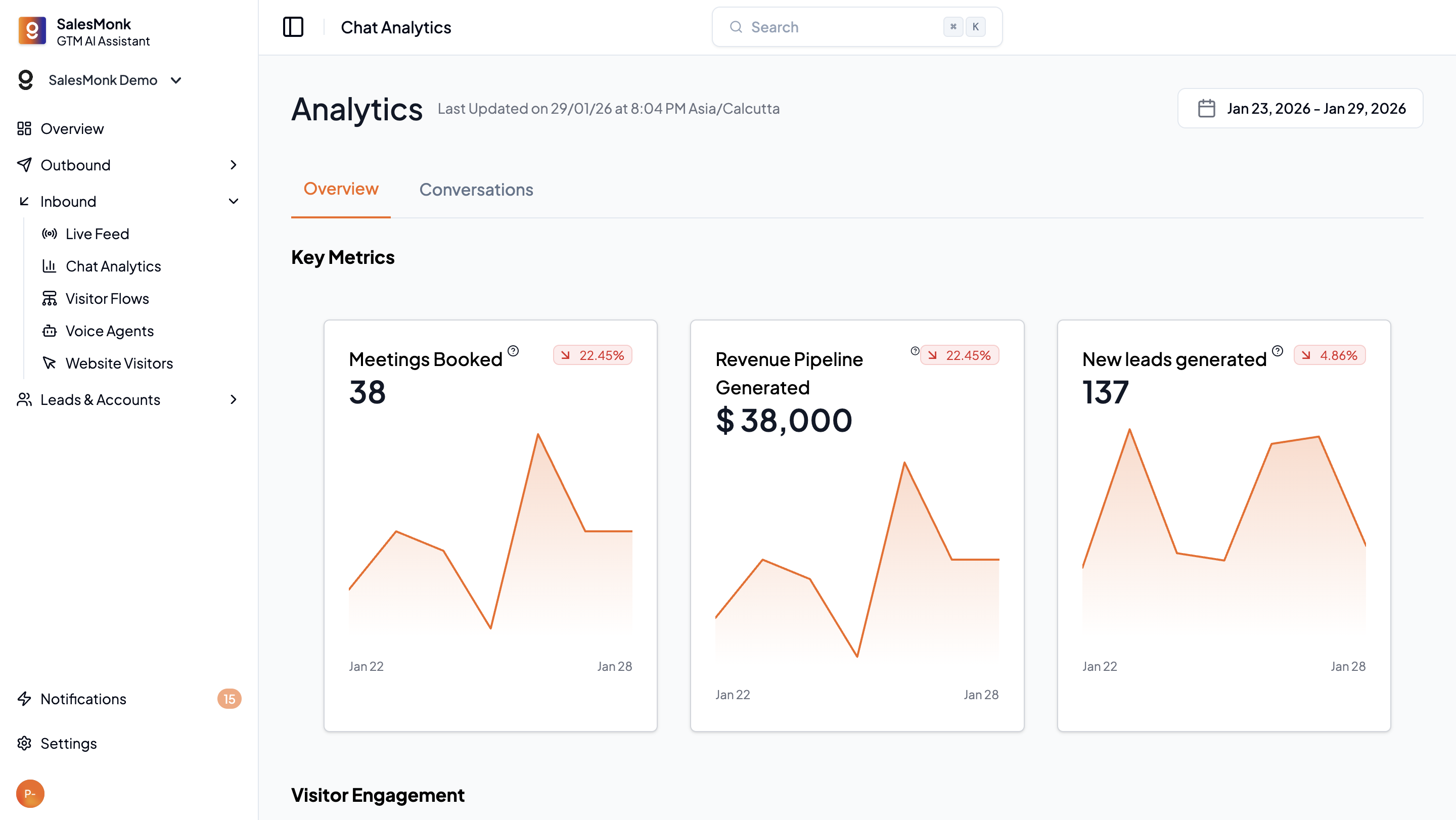This screenshot has width=1456, height=820.
Task: Collapse the Inbound section chevron
Action: tap(234, 201)
